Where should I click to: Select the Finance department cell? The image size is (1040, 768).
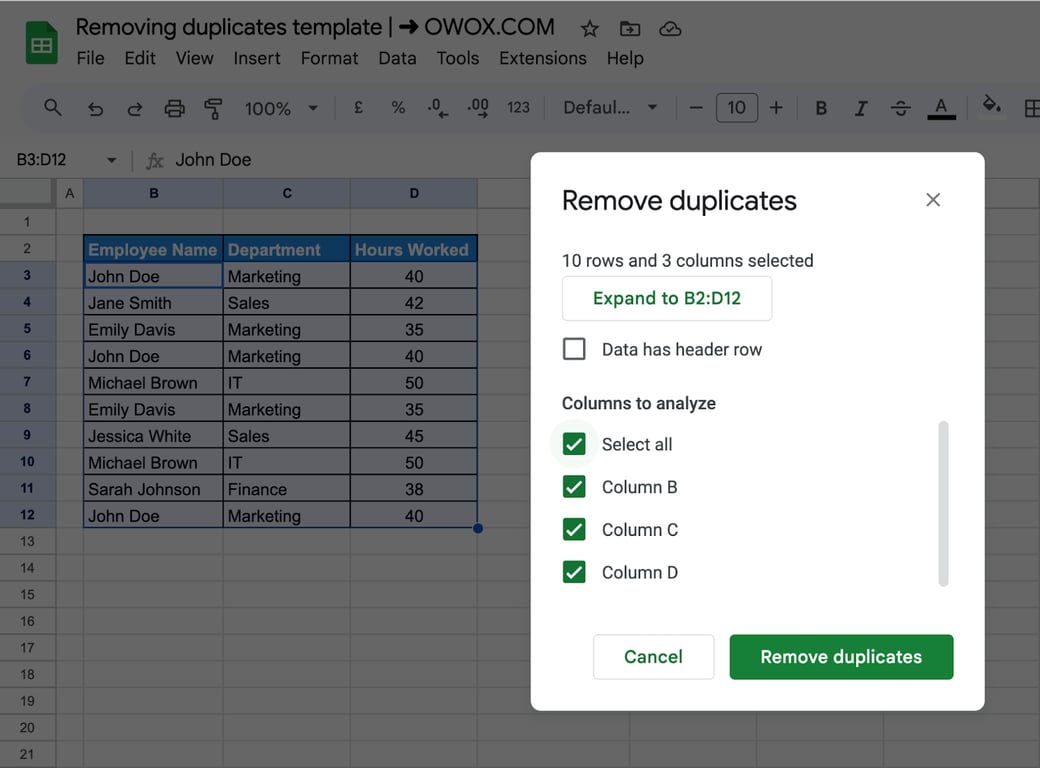[x=287, y=489]
